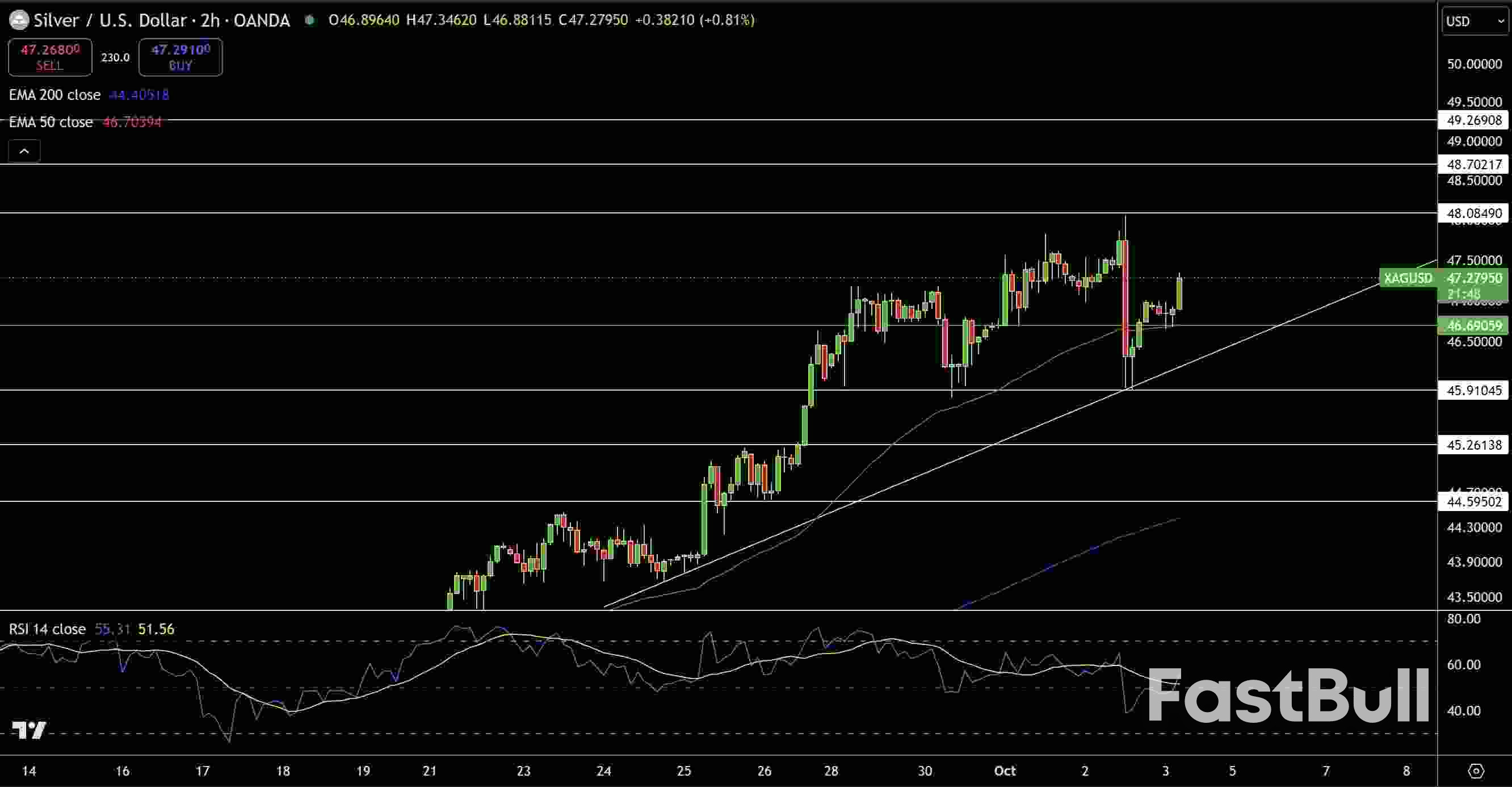Click OANDA exchange name in title
The height and width of the screenshot is (787, 1512).
[x=262, y=19]
